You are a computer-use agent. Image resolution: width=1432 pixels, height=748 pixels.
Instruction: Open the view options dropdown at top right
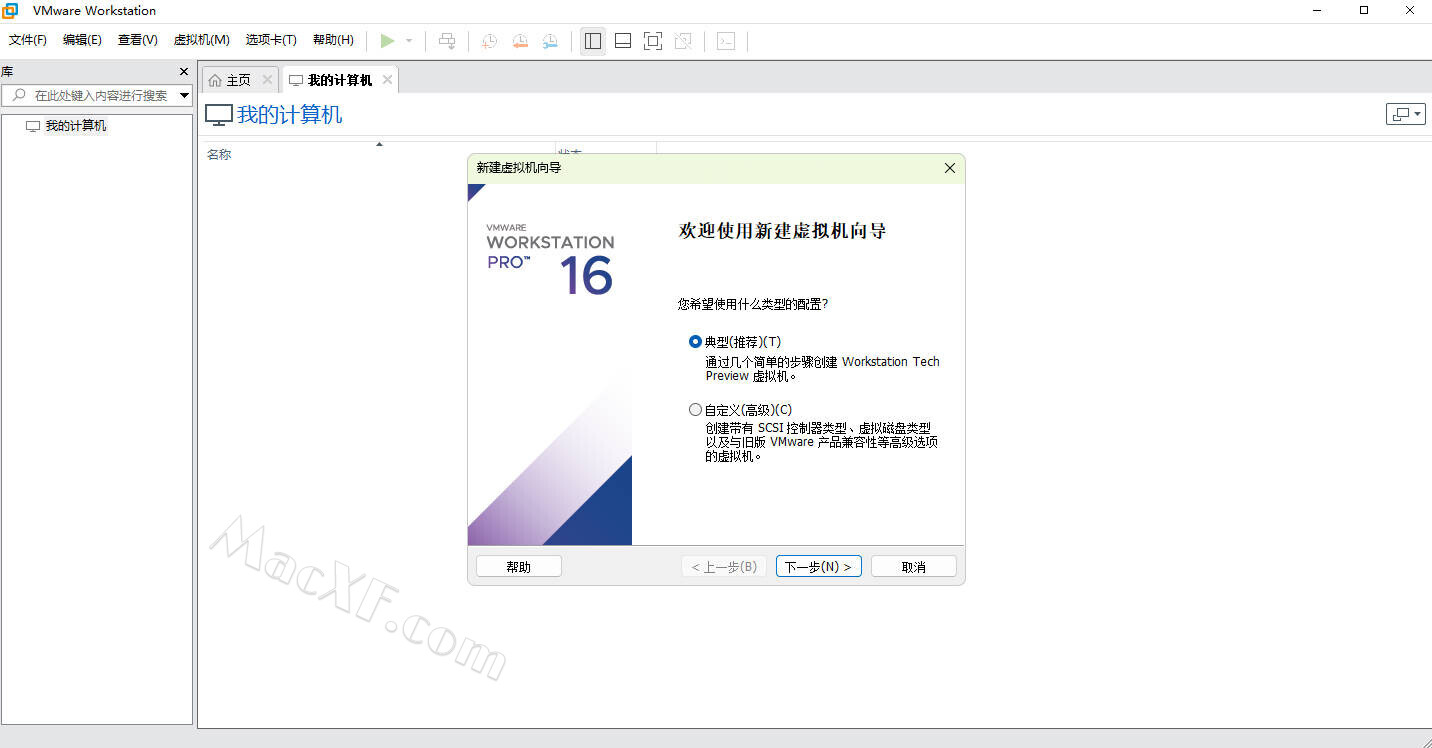tap(1405, 114)
